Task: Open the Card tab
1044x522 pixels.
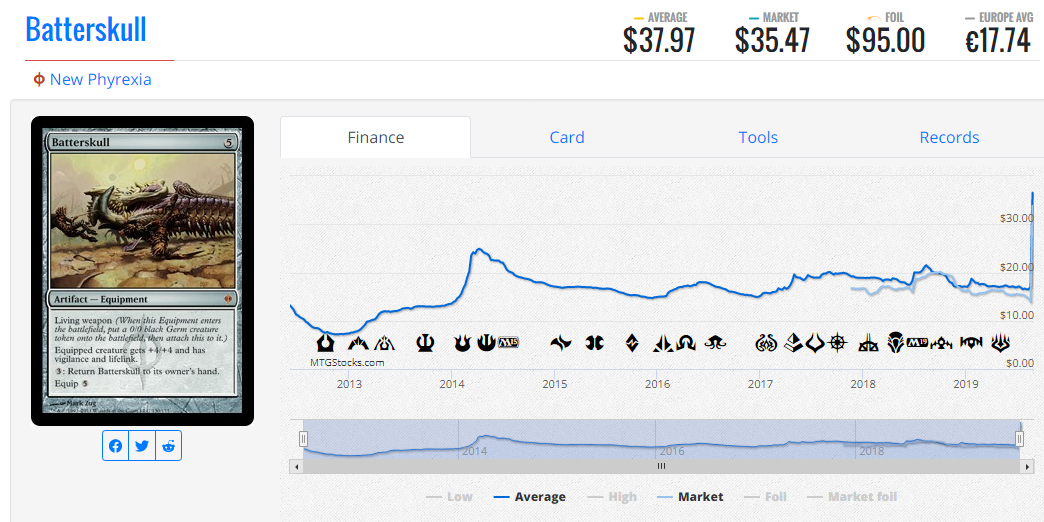Action: (x=567, y=137)
